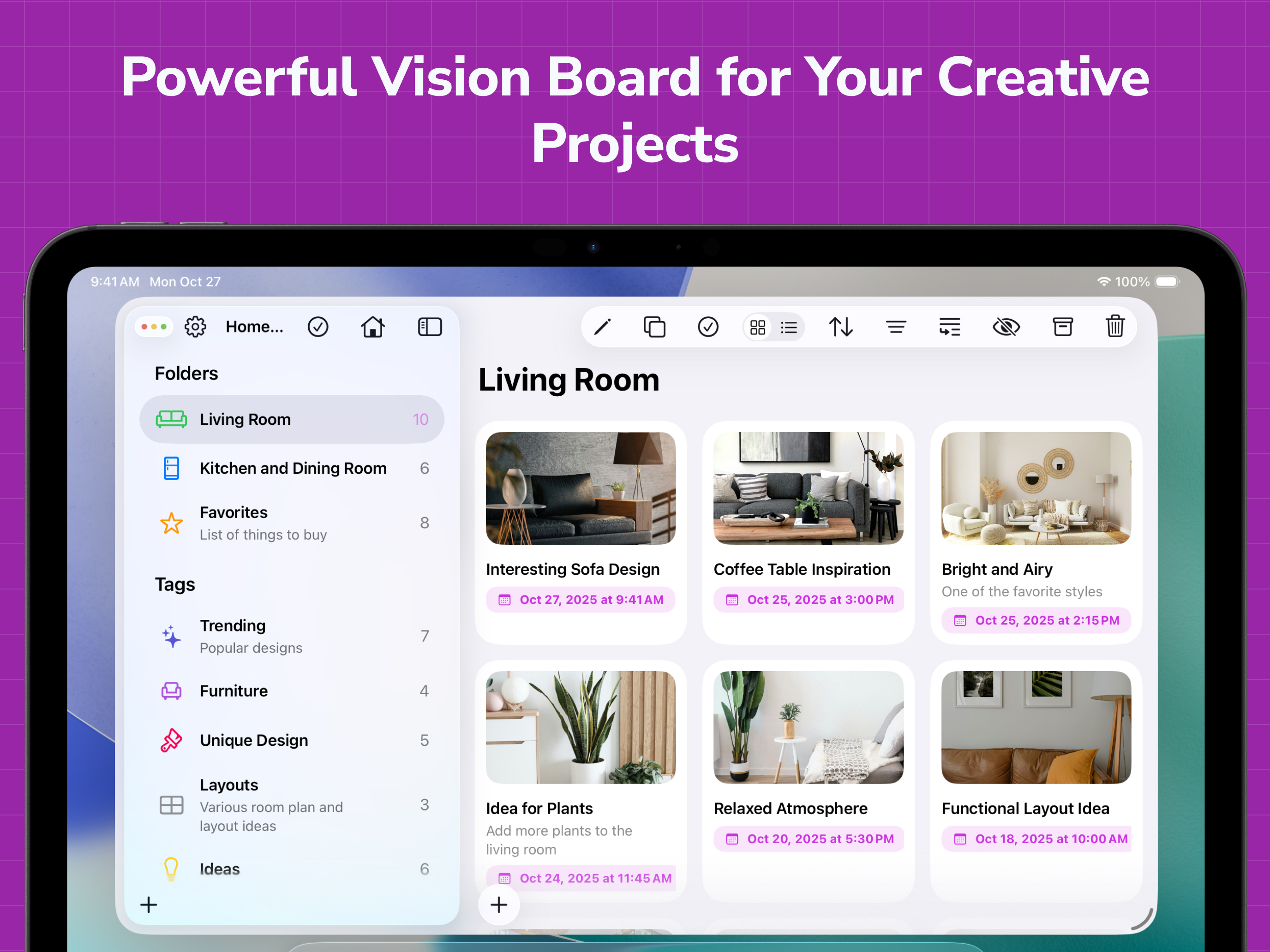The image size is (1270, 952).
Task: Click the window resize corner handle
Action: coord(1142,919)
